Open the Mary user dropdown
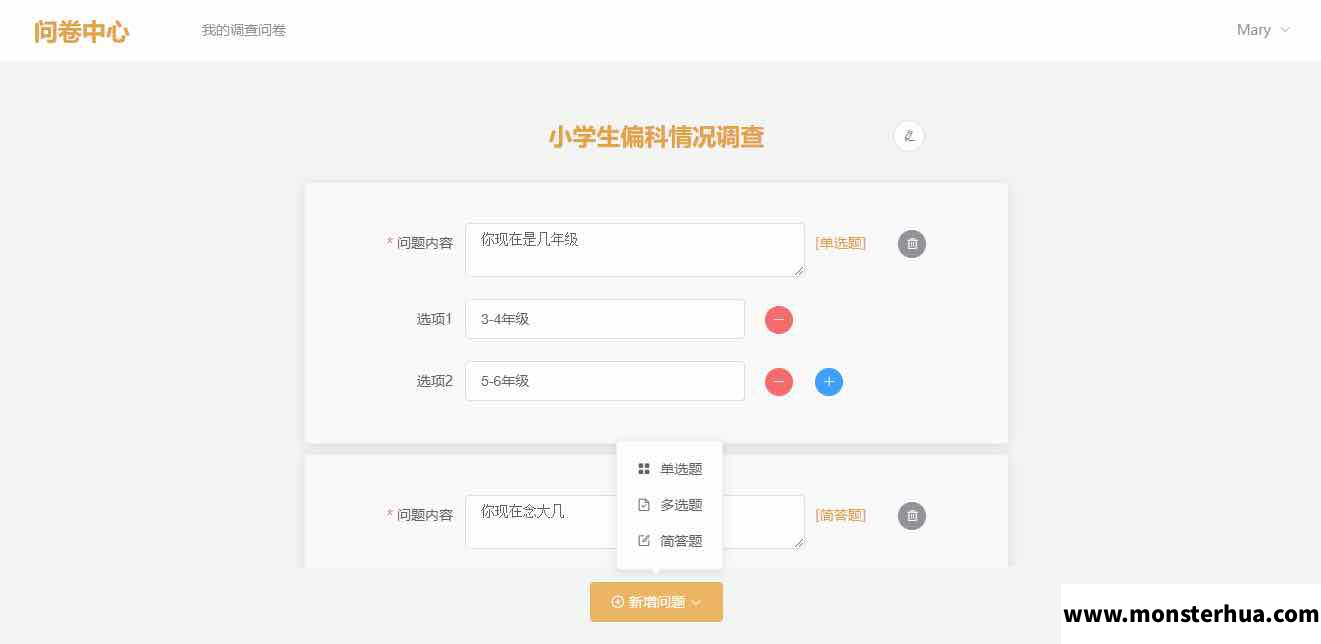Image resolution: width=1321 pixels, height=644 pixels. click(1263, 30)
